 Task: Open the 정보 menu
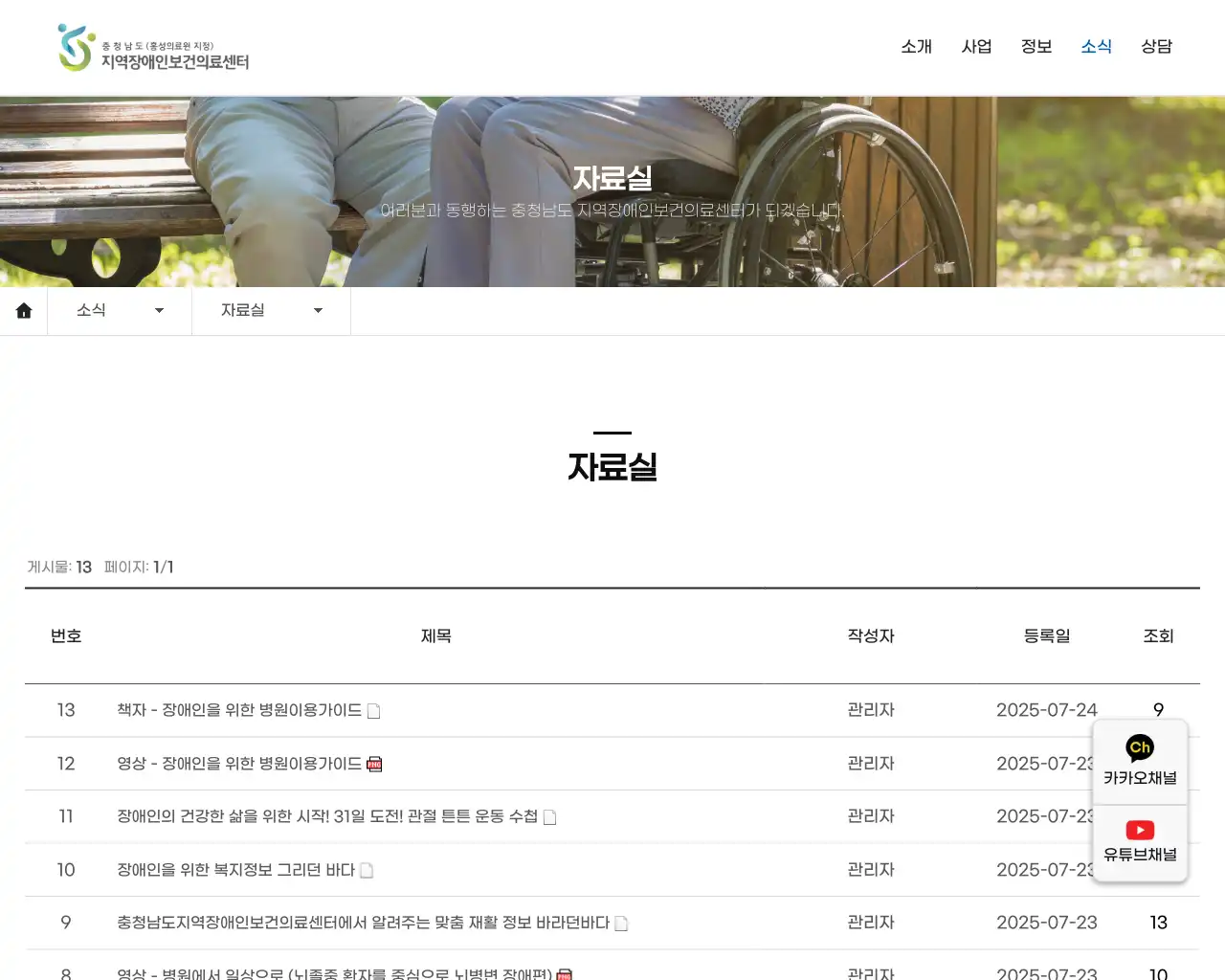click(x=1036, y=46)
